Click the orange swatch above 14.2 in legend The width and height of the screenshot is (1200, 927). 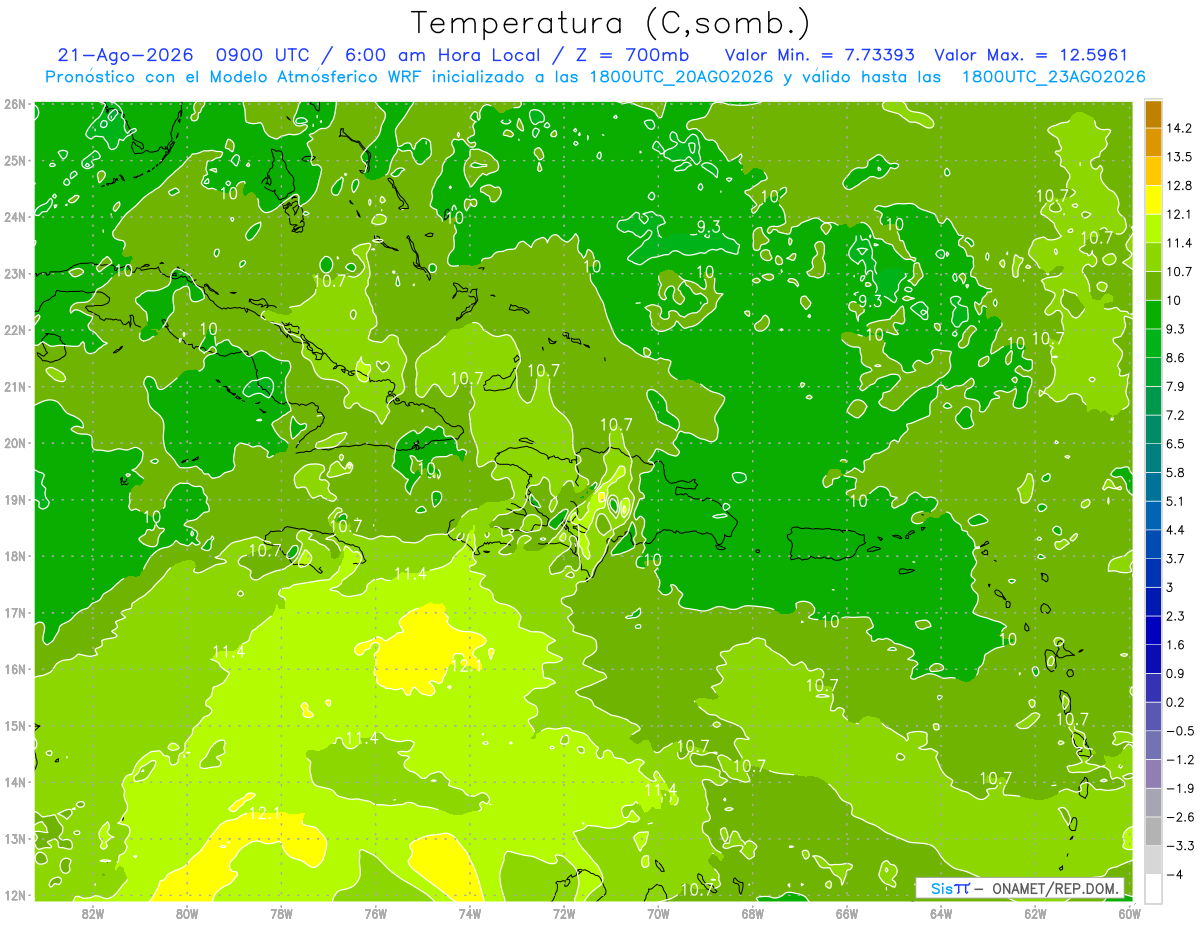click(1153, 113)
